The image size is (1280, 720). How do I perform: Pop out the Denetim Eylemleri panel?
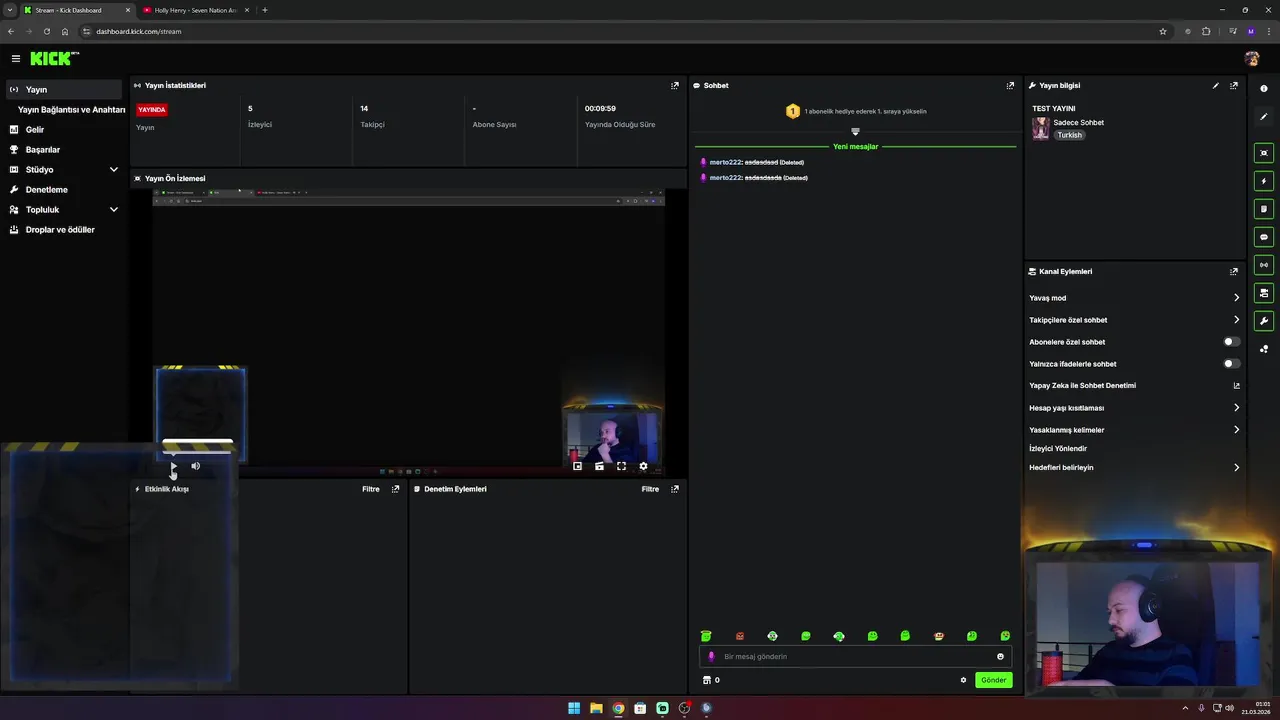[675, 489]
